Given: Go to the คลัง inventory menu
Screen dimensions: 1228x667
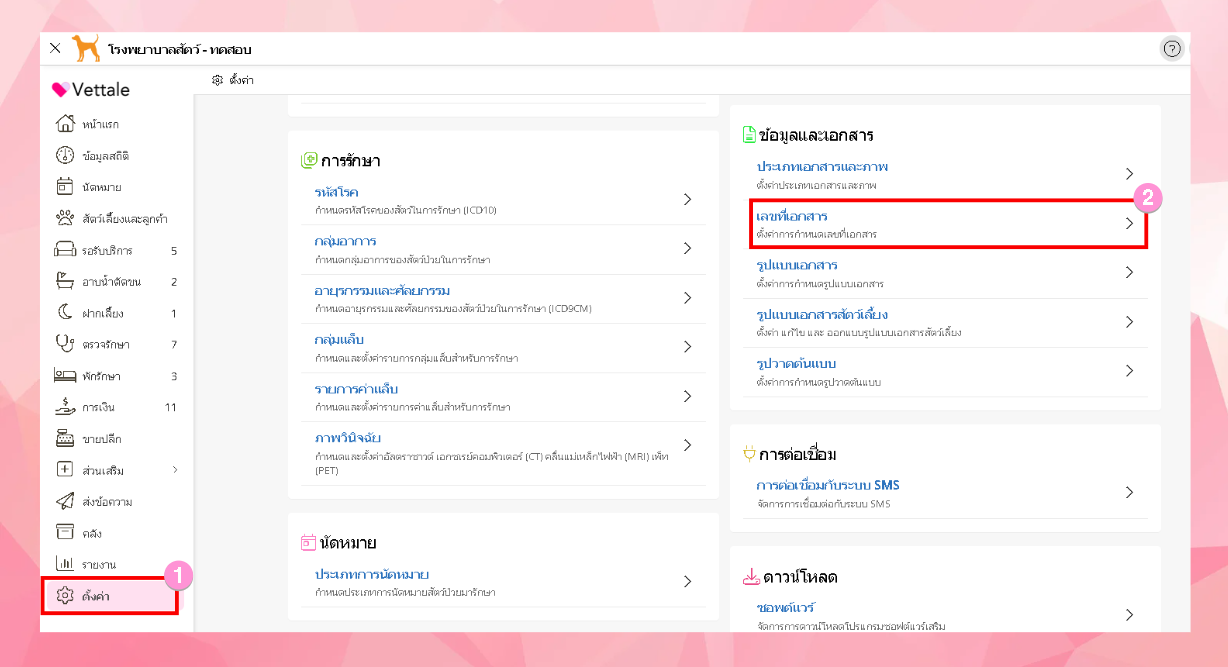Looking at the screenshot, I should tap(92, 533).
